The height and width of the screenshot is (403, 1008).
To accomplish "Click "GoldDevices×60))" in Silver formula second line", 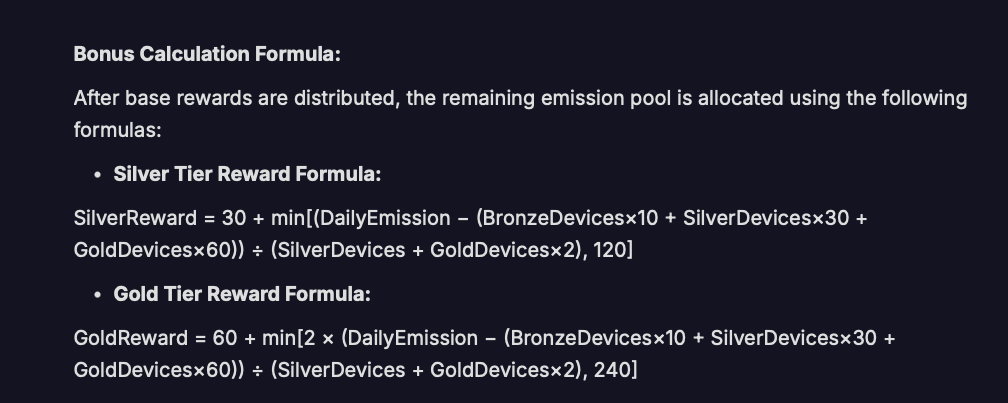I will coord(159,250).
